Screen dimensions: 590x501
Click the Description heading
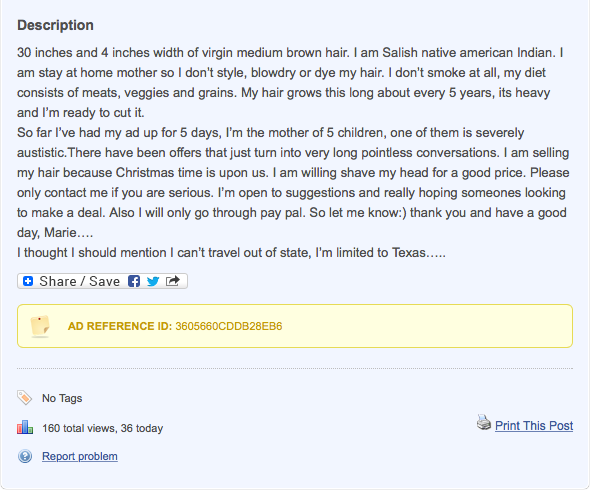pos(55,25)
